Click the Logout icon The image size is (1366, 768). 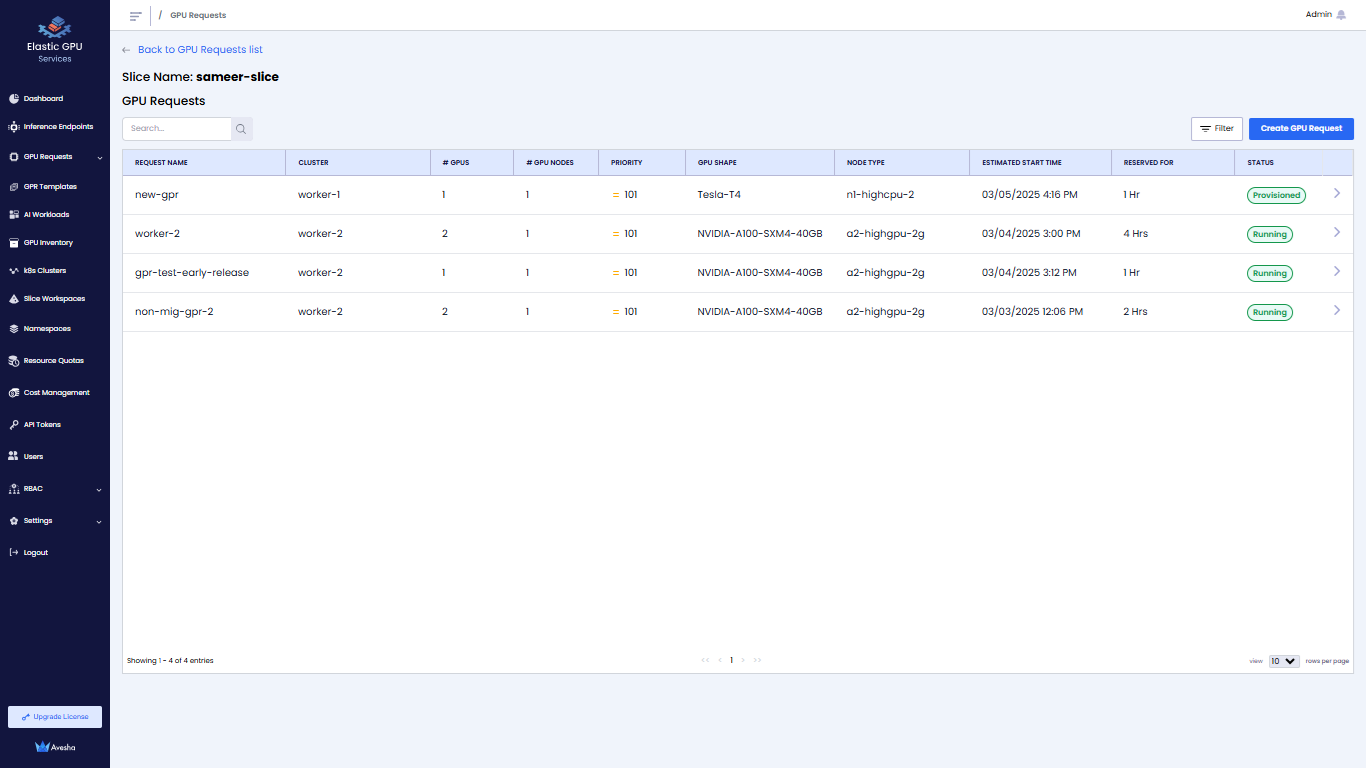click(14, 553)
